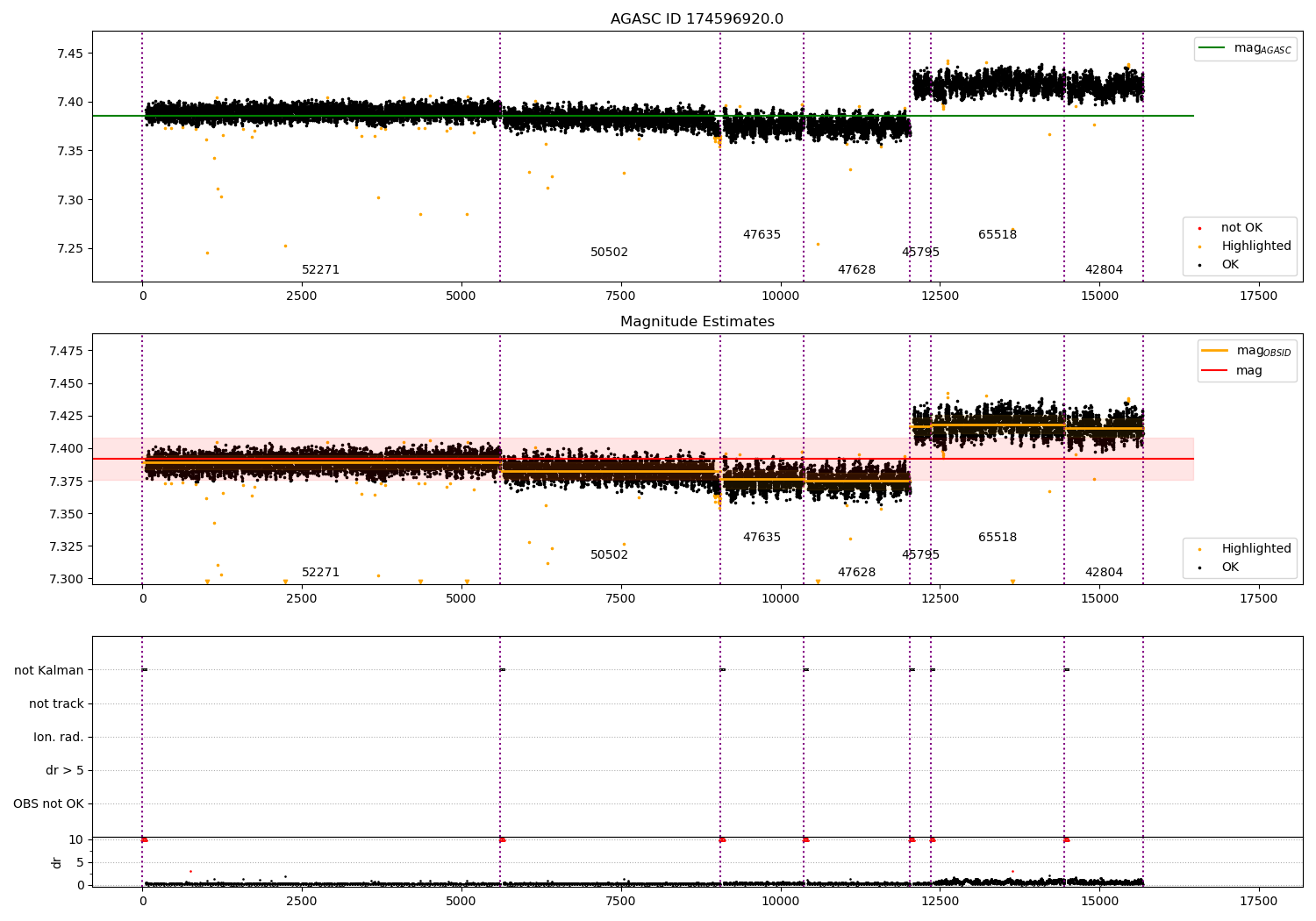Click the red triangle marker at x=0 in dr panel
This screenshot has height=921, width=1316.
pos(144,839)
